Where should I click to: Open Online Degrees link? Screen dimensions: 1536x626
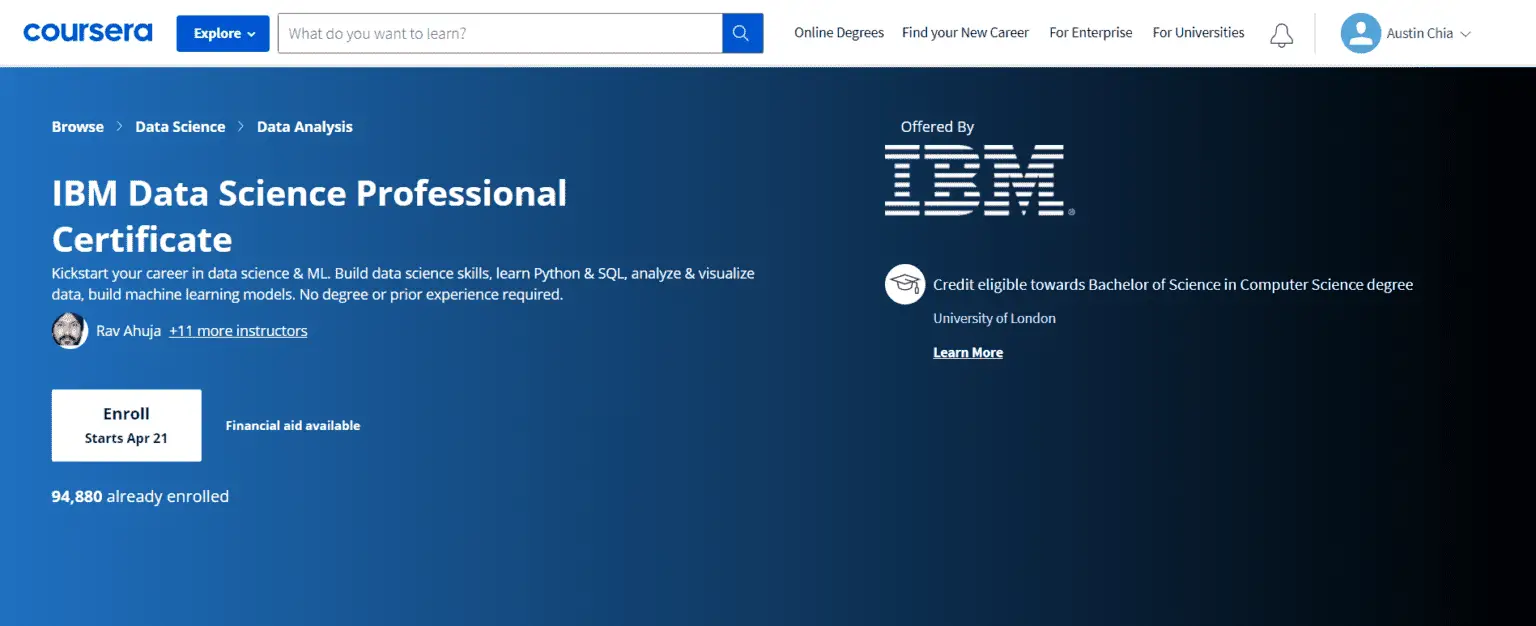pyautogui.click(x=839, y=33)
